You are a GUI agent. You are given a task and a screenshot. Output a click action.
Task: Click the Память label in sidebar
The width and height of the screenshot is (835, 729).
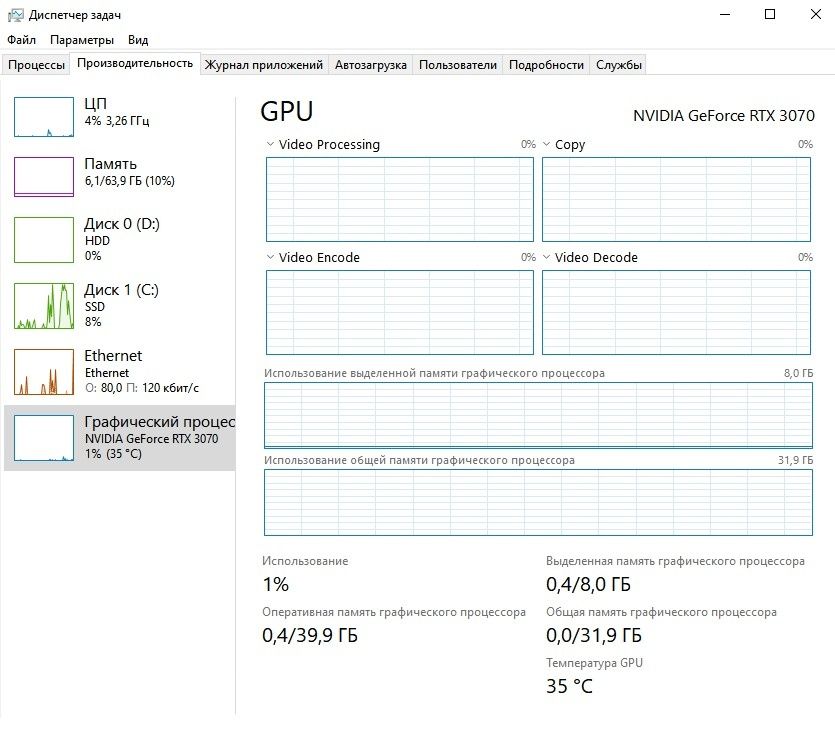click(111, 163)
